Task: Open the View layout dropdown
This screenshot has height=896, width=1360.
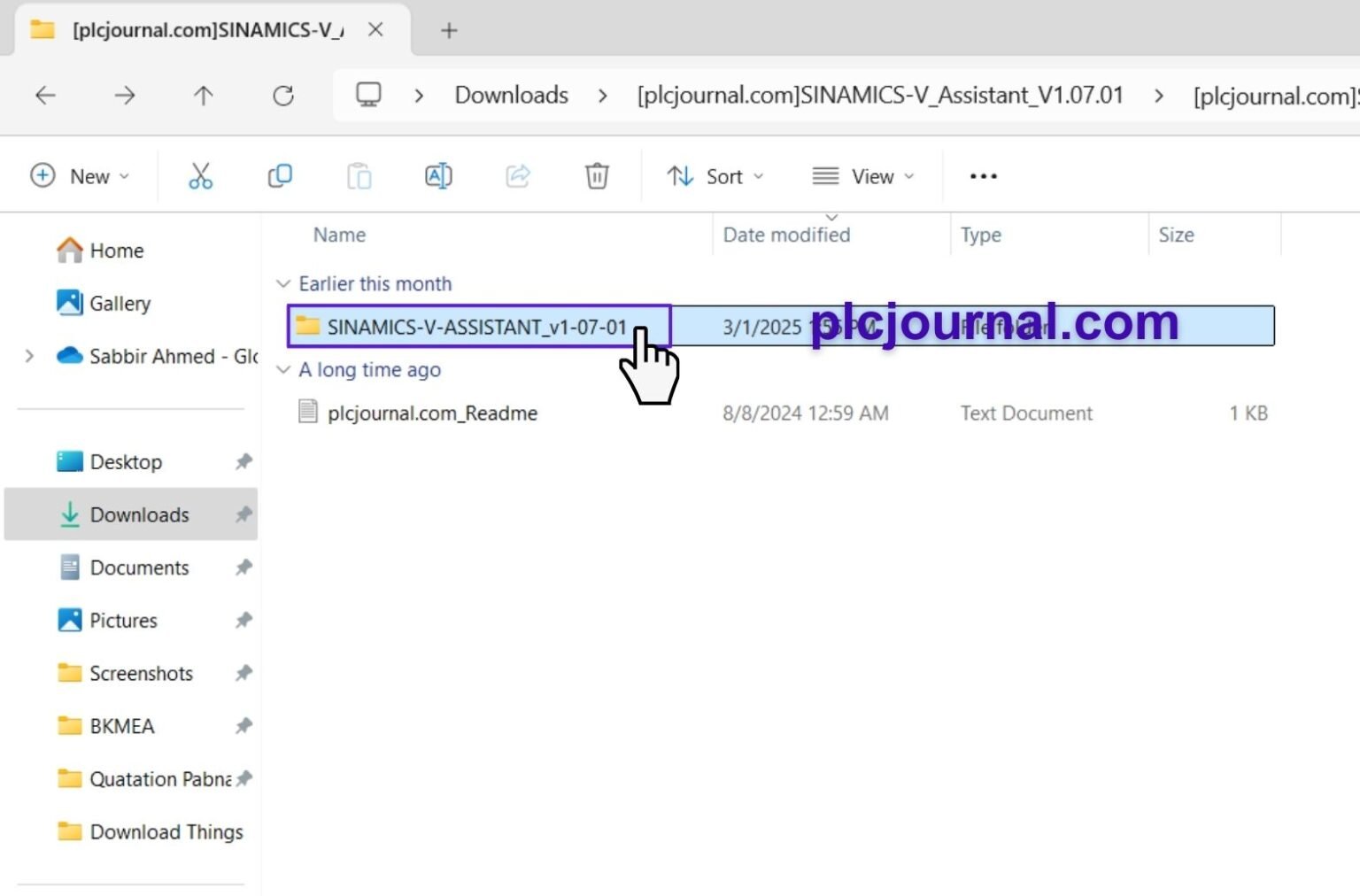Action: (x=863, y=176)
